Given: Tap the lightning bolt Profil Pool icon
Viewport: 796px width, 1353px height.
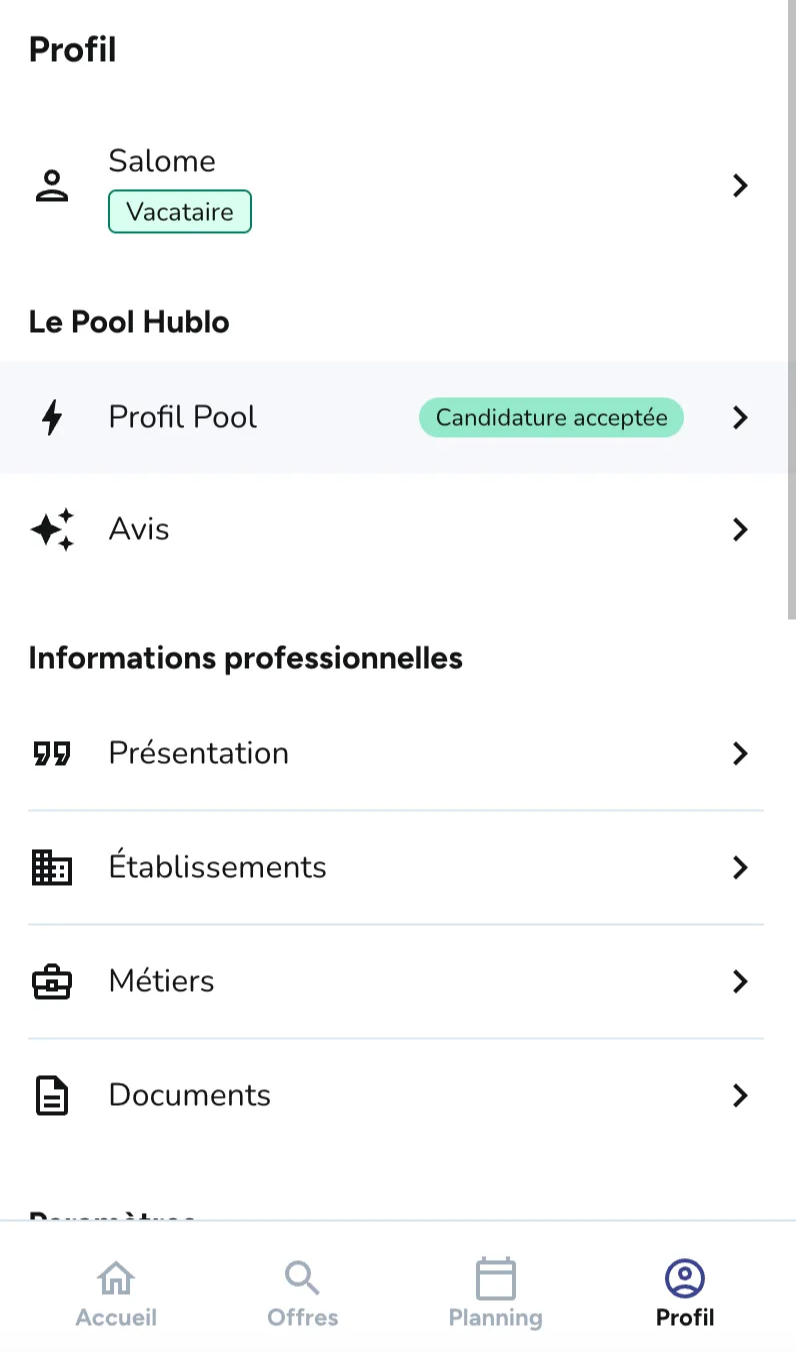Looking at the screenshot, I should tap(52, 417).
